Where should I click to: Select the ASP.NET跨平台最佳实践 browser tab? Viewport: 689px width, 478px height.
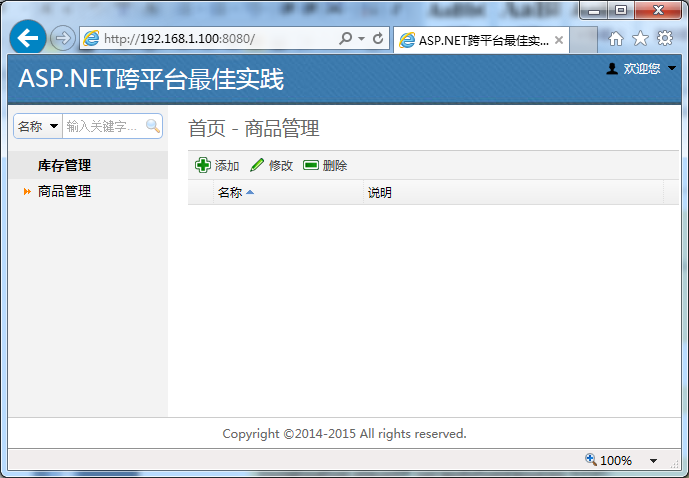(x=481, y=40)
